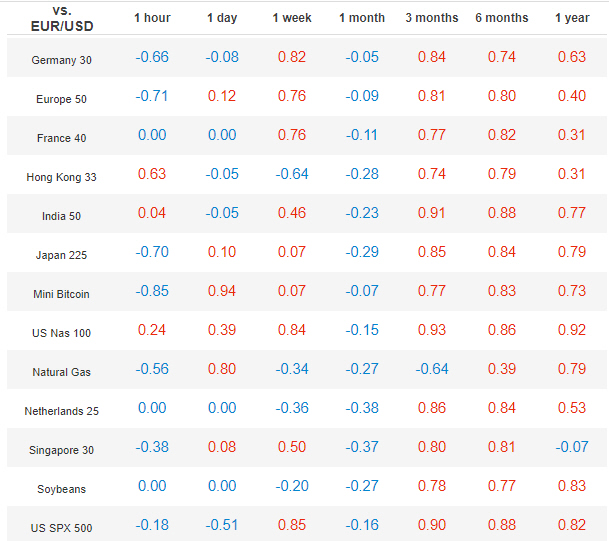609x541 pixels.
Task: Select the Germany 30 row label
Action: [61, 60]
